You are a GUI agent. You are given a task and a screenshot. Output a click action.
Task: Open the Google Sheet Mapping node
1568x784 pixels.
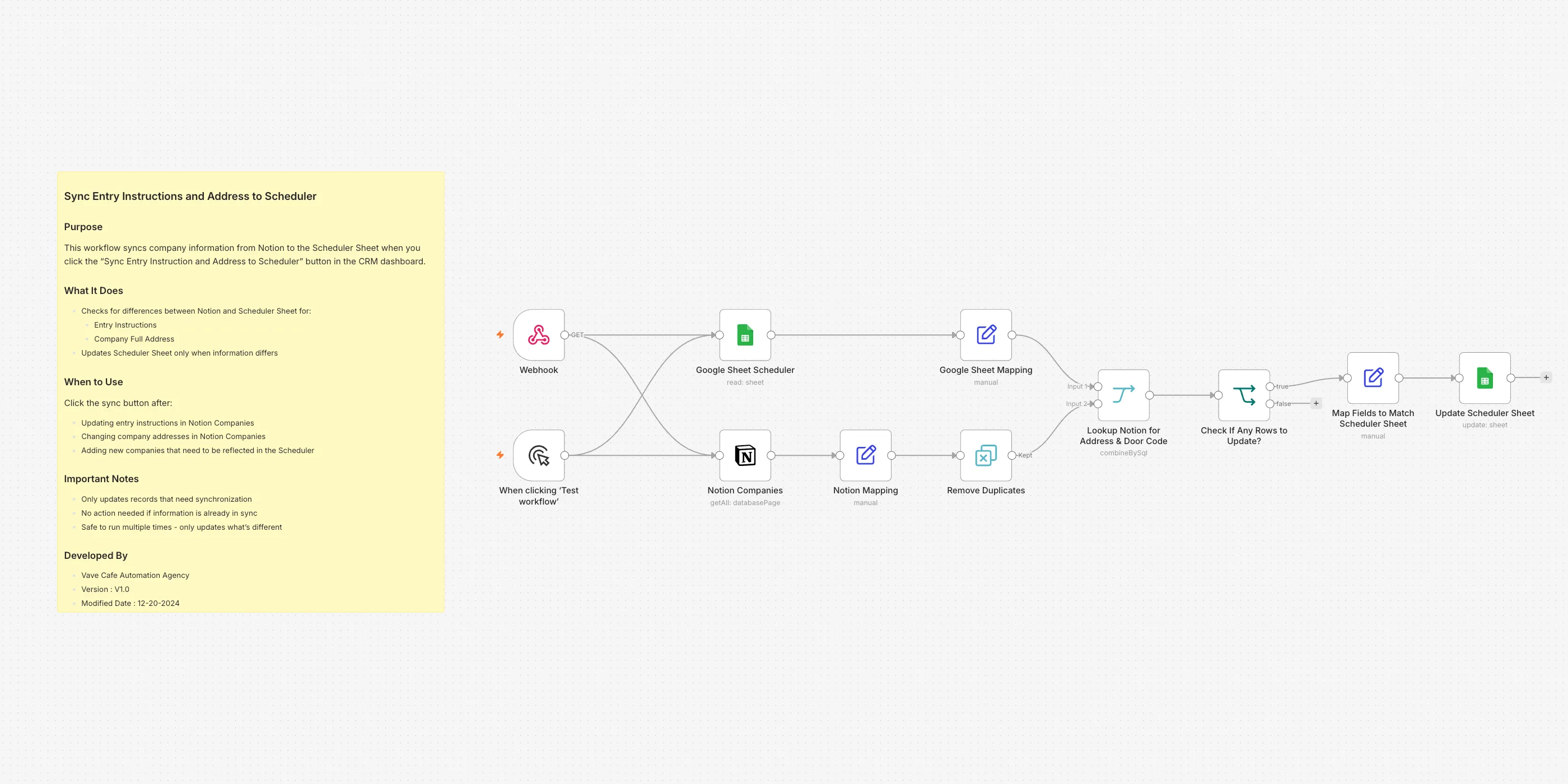[986, 335]
